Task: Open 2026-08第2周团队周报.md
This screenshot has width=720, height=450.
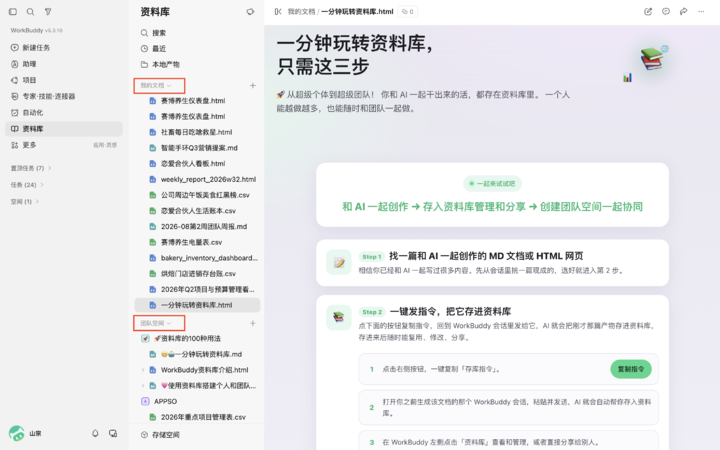Action: (x=197, y=226)
